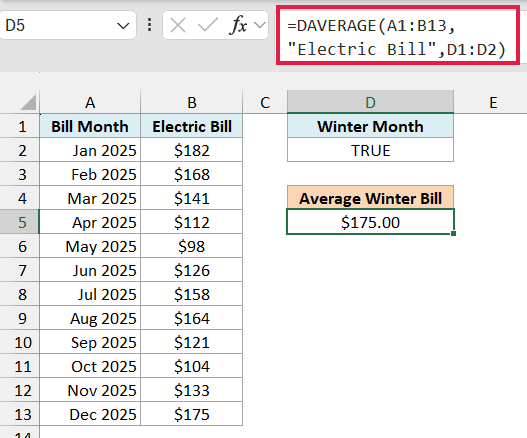Select column B header
527x438 pixels.
tap(192, 102)
